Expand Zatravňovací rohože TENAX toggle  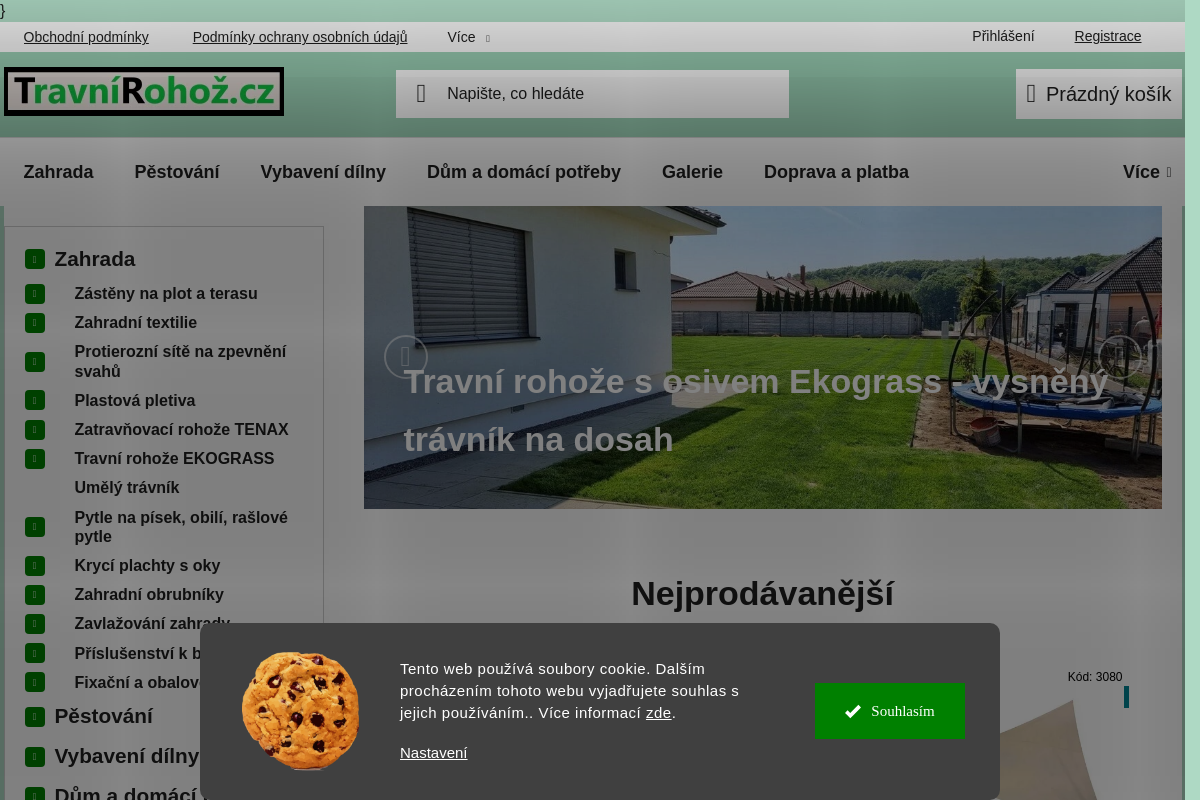(35, 430)
